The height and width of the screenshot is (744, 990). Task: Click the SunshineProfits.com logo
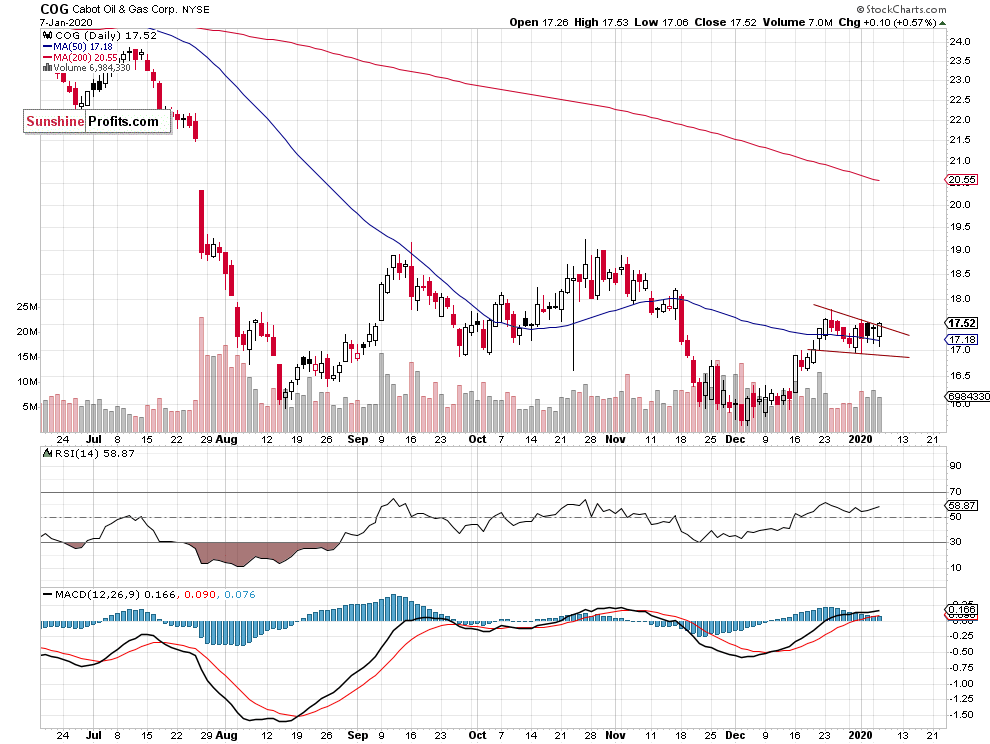(97, 121)
